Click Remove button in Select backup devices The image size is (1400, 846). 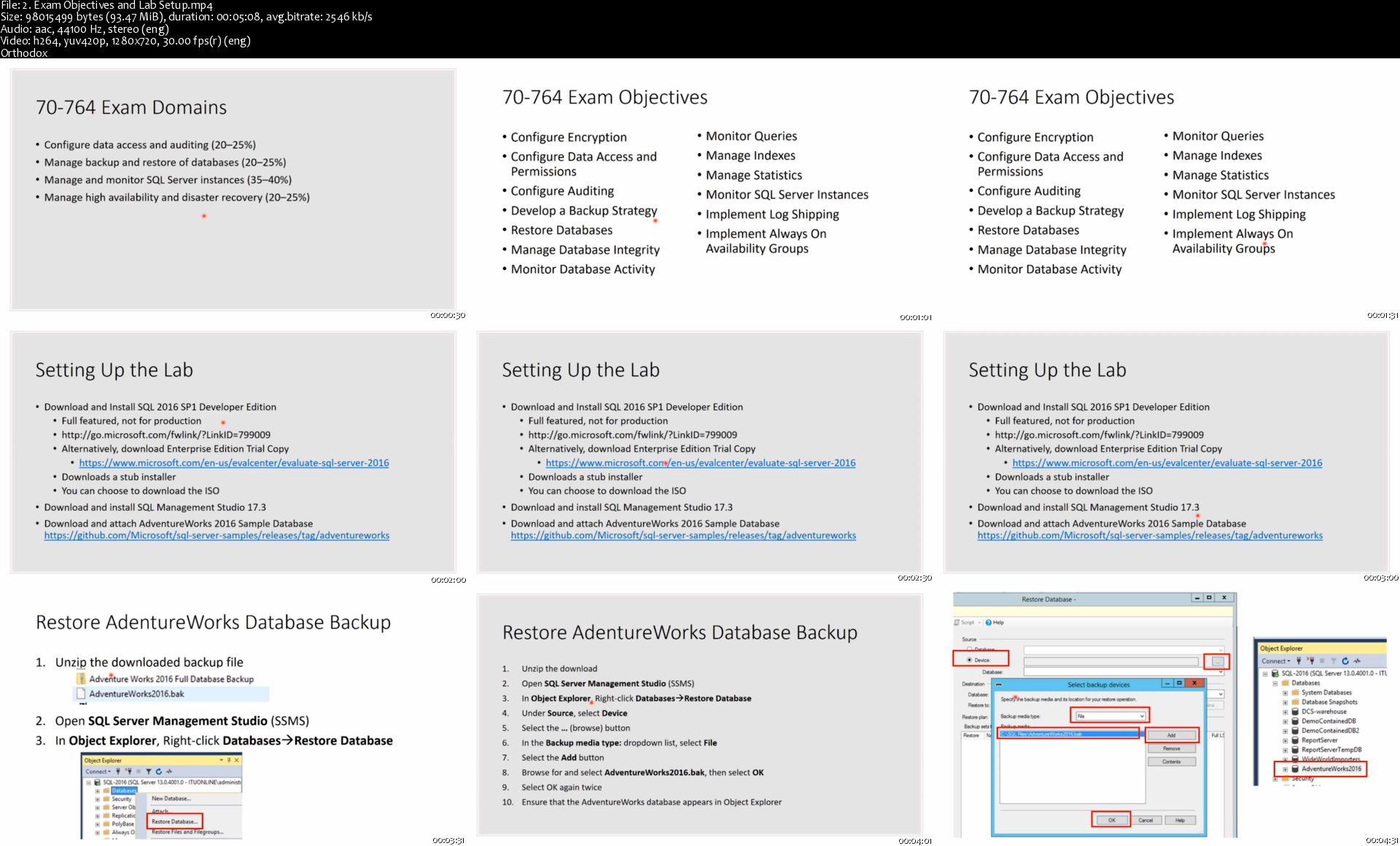[1171, 748]
